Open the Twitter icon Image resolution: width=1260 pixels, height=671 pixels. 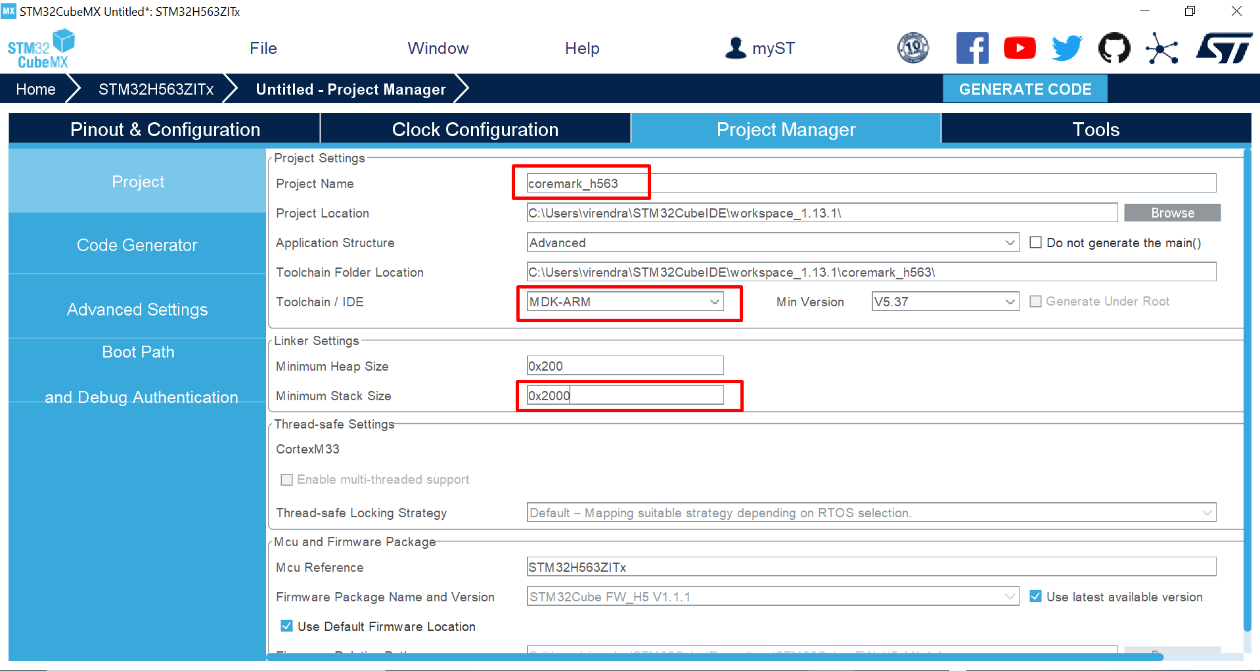[x=1066, y=47]
